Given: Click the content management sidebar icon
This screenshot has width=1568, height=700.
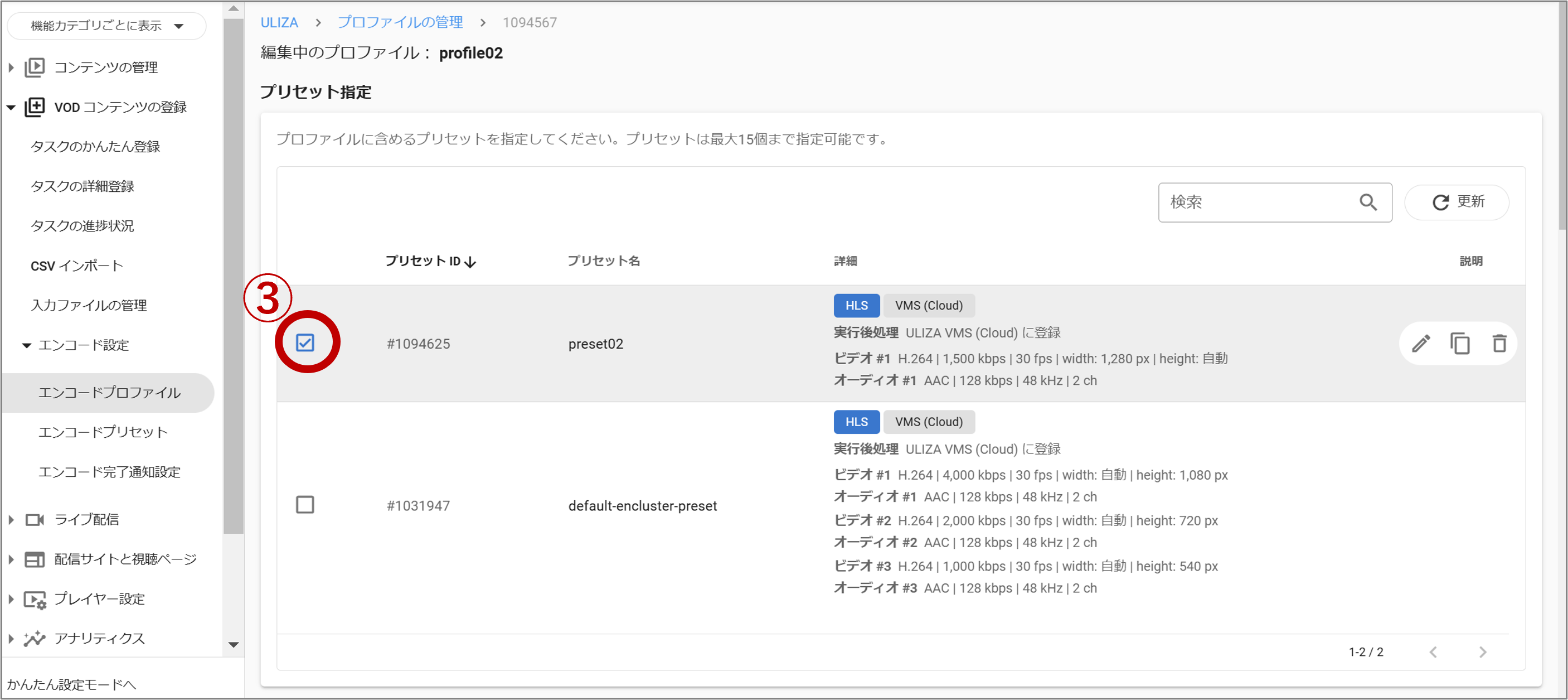Looking at the screenshot, I should pos(35,67).
